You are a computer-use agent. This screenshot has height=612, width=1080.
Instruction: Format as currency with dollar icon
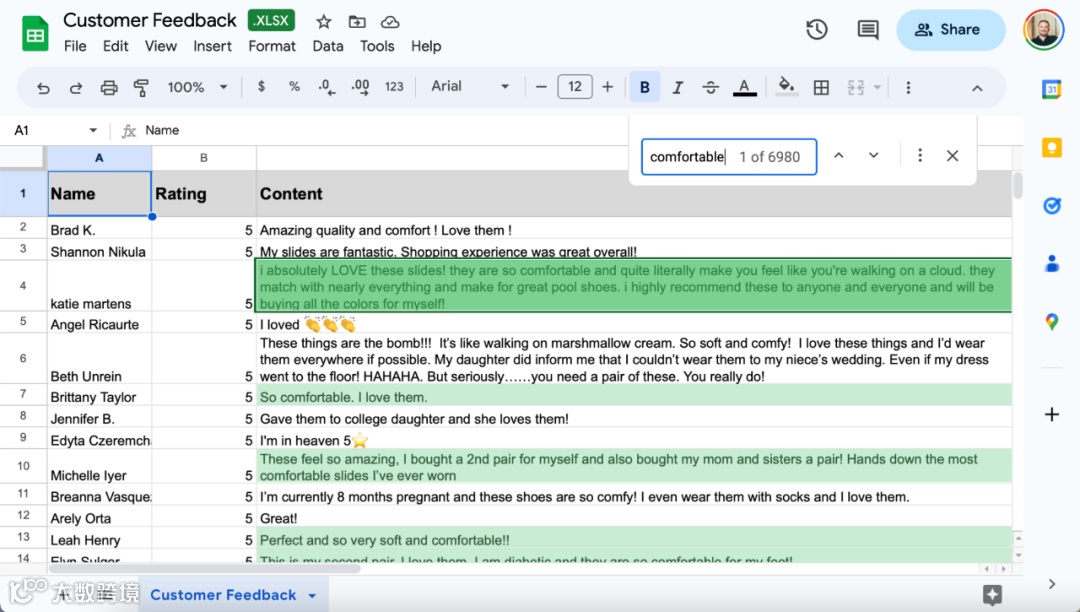coord(261,87)
